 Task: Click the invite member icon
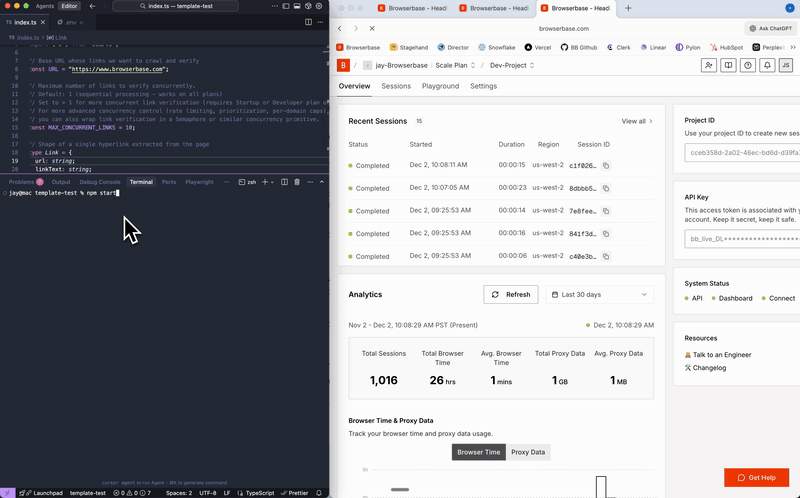point(709,65)
